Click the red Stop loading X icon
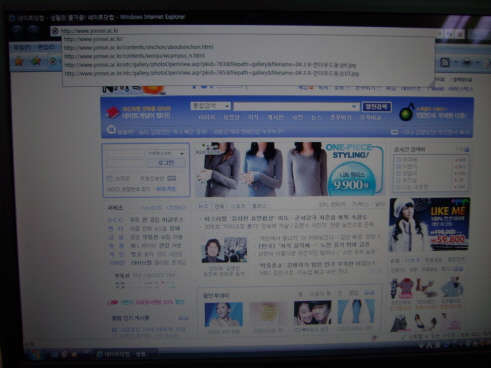 coord(459,34)
